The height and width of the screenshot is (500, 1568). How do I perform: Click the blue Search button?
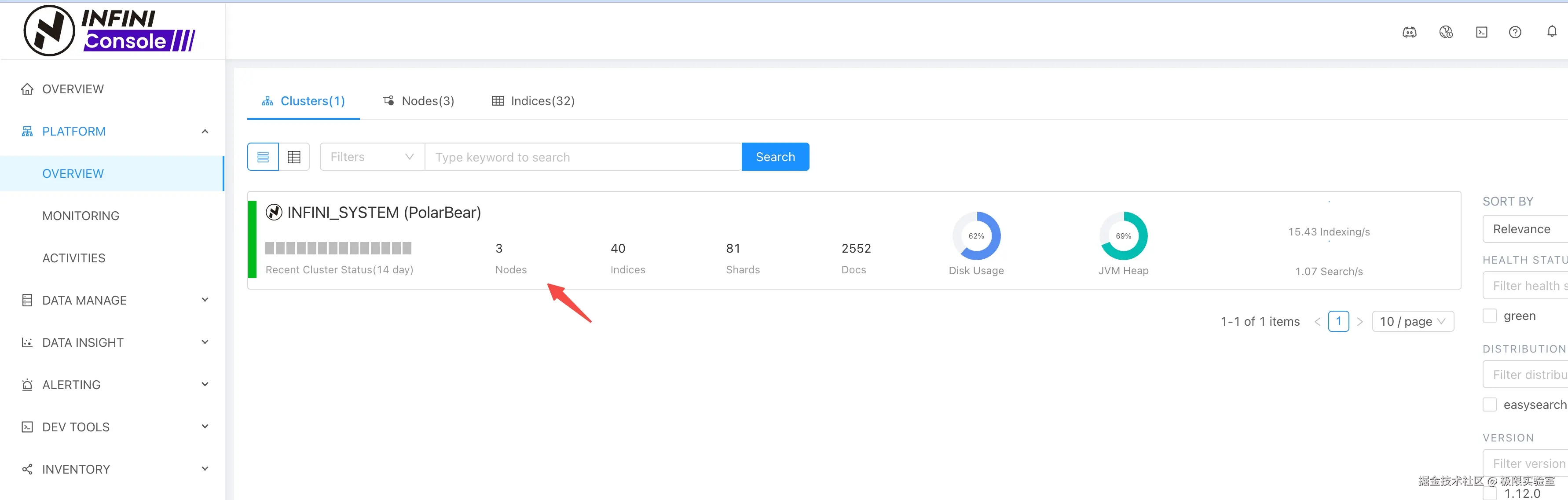775,157
